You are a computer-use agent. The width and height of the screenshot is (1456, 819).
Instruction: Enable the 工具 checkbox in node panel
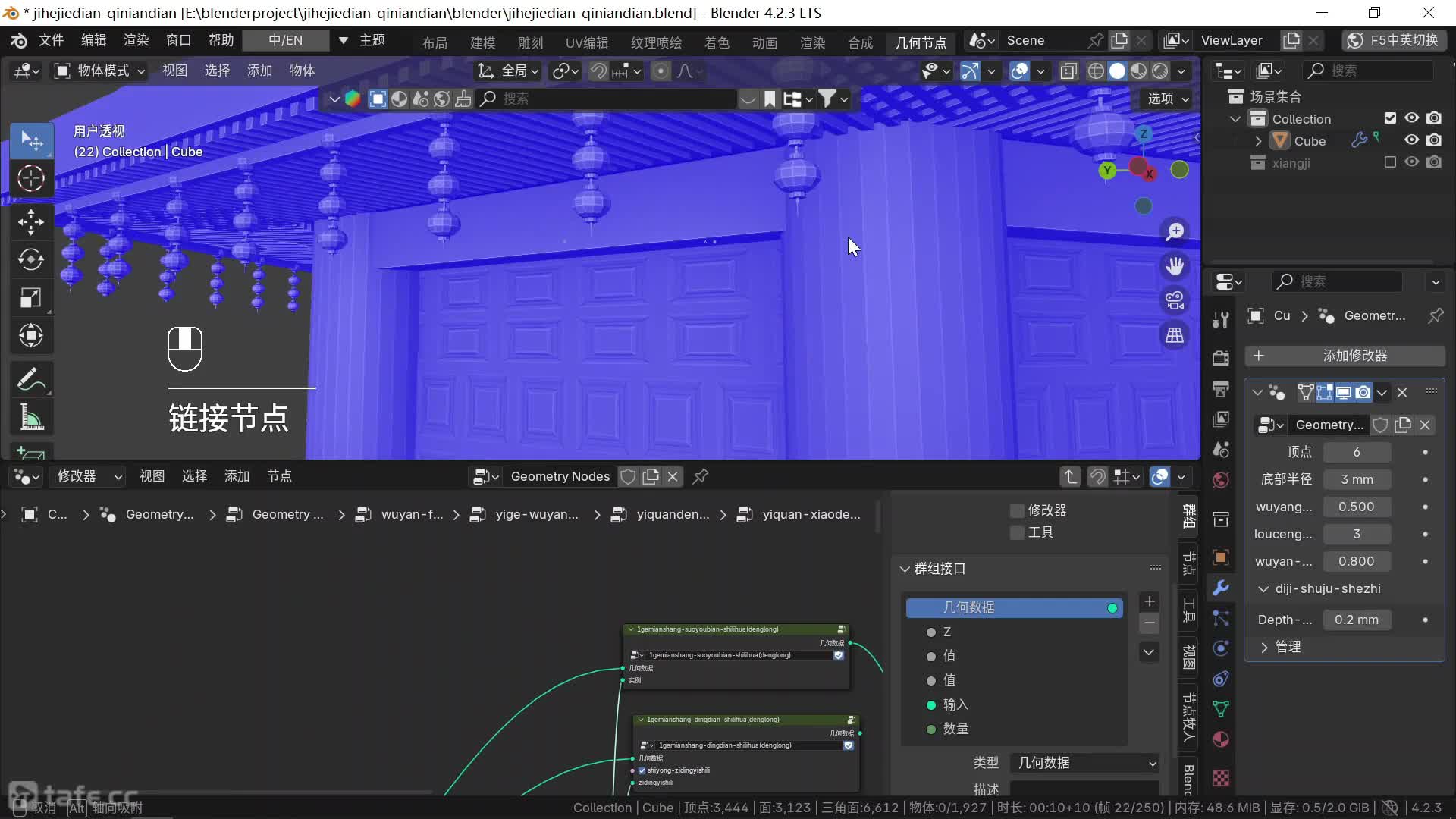click(x=1017, y=532)
